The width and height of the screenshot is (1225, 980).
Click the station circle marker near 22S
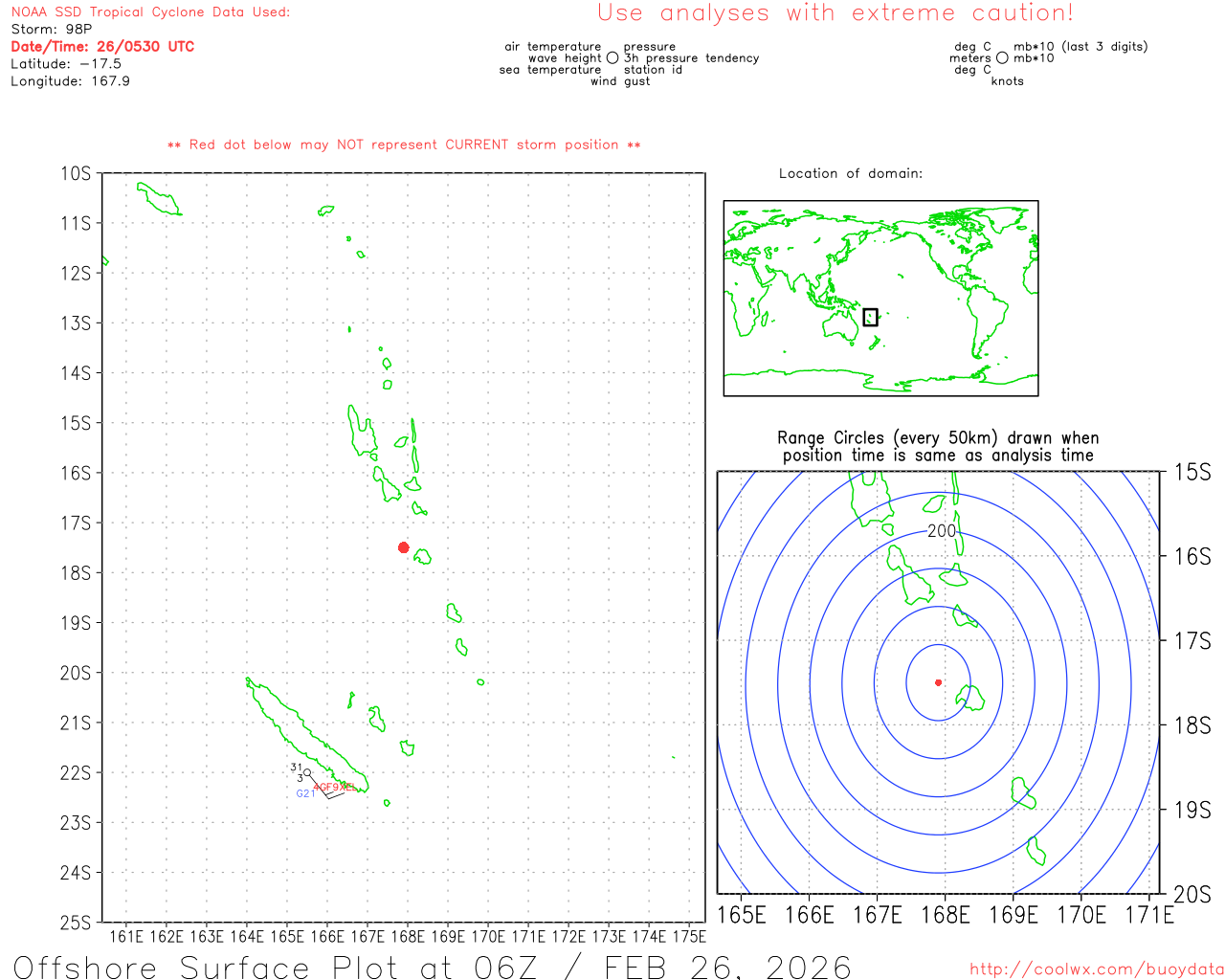click(307, 772)
